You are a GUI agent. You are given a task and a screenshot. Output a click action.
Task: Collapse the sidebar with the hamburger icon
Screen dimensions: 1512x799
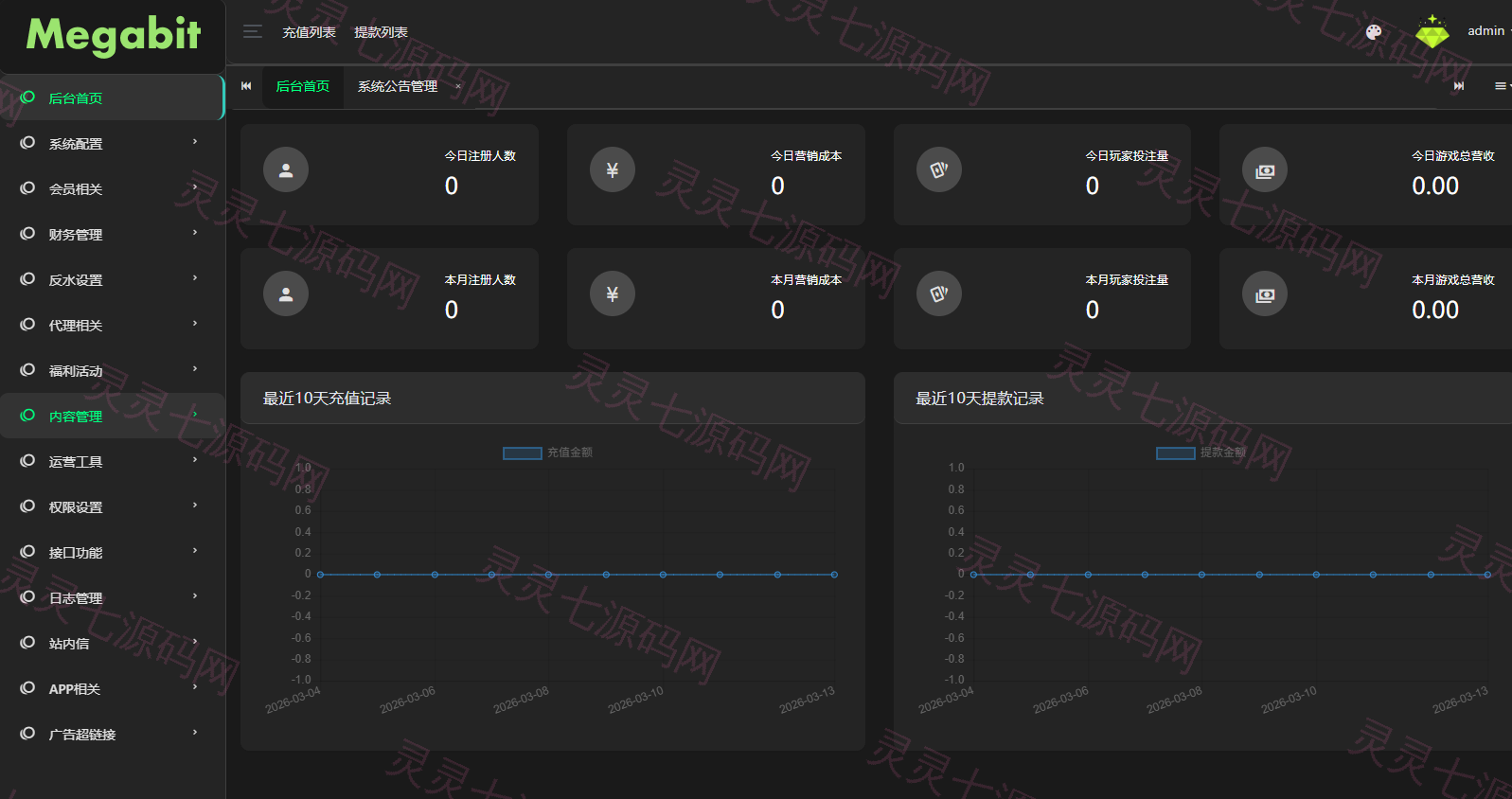coord(252,31)
